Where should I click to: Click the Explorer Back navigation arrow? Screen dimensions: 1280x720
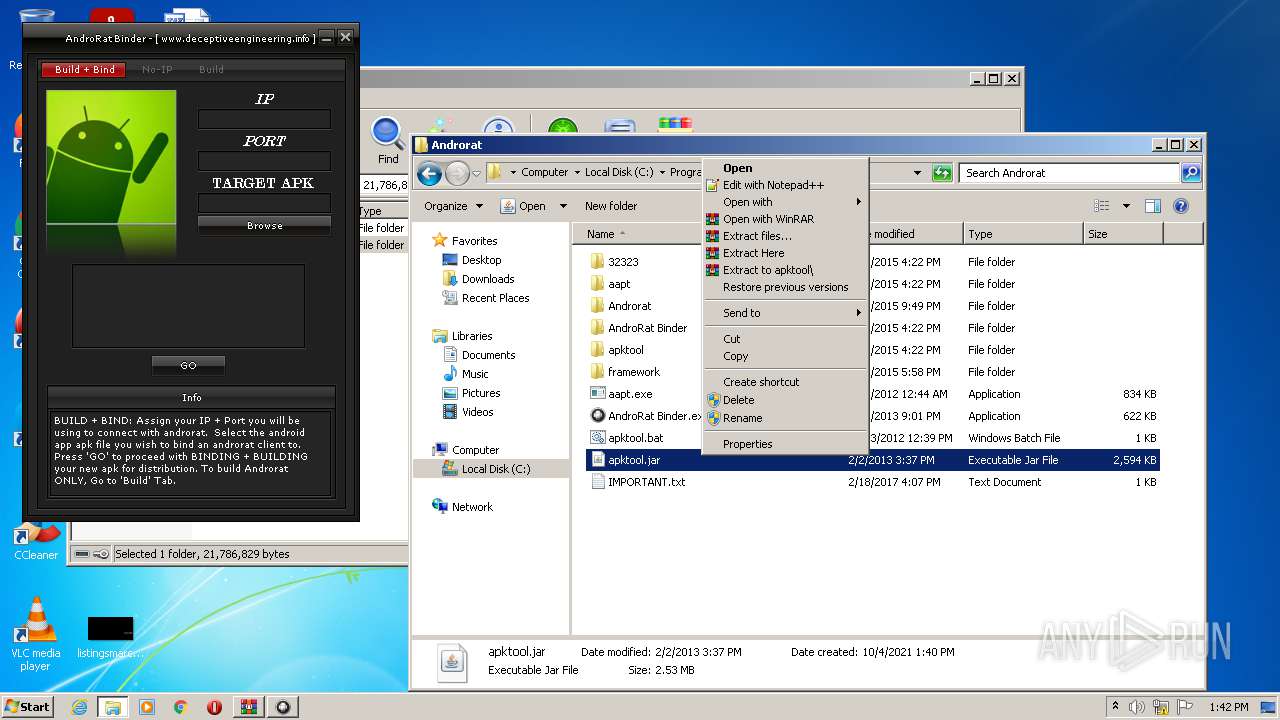click(430, 173)
